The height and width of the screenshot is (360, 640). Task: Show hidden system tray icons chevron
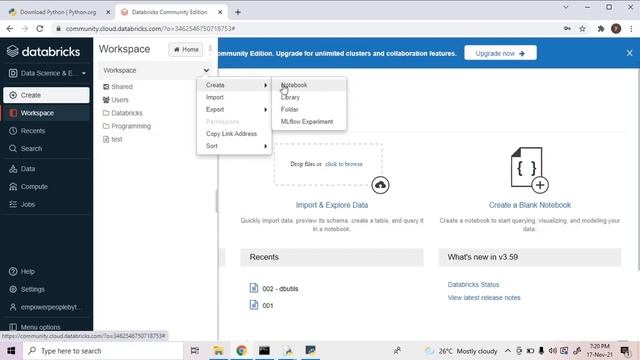(x=507, y=351)
